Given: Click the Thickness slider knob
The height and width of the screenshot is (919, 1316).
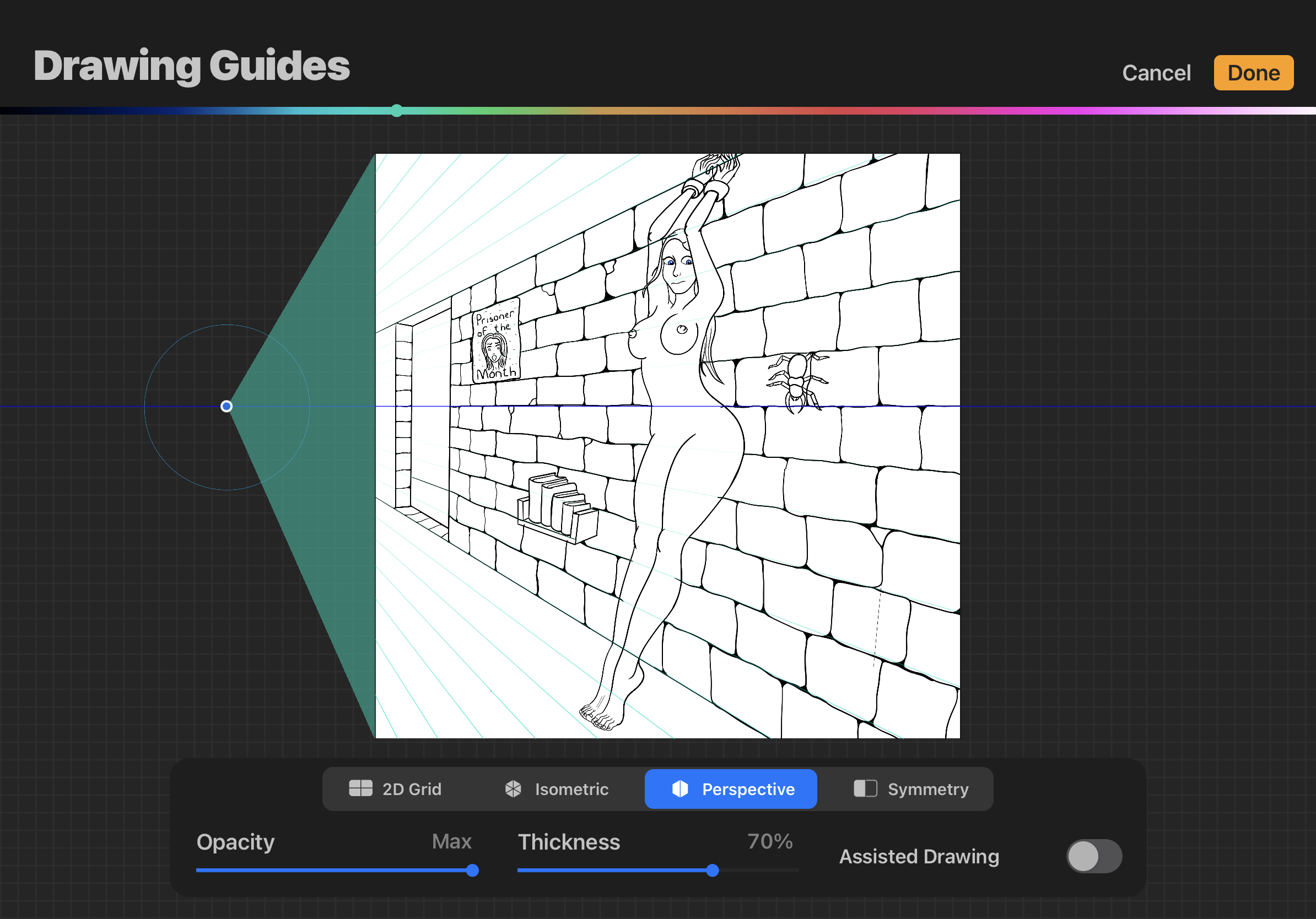Looking at the screenshot, I should 712,871.
